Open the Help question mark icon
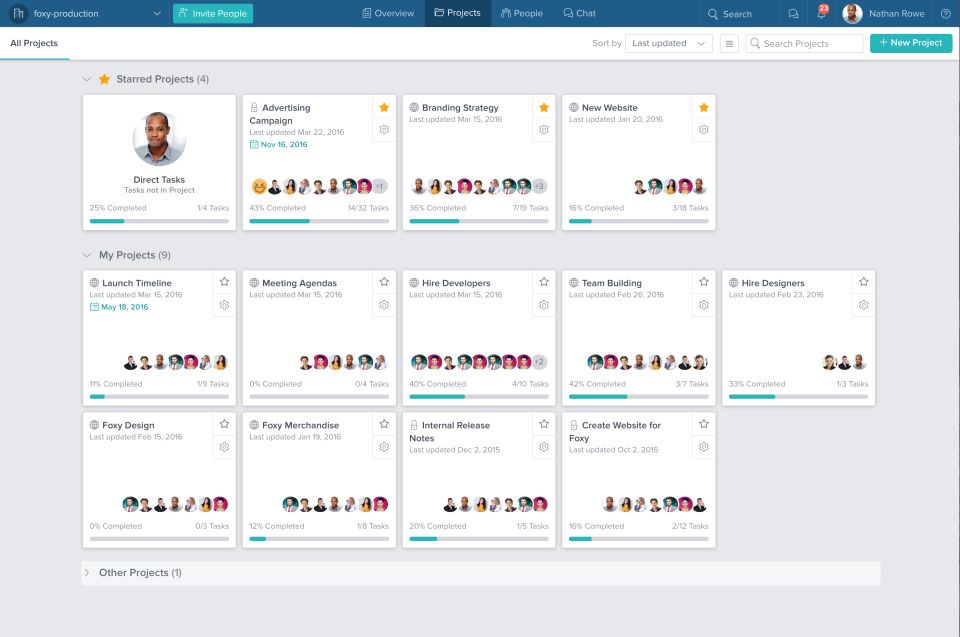This screenshot has width=960, height=637. [945, 13]
